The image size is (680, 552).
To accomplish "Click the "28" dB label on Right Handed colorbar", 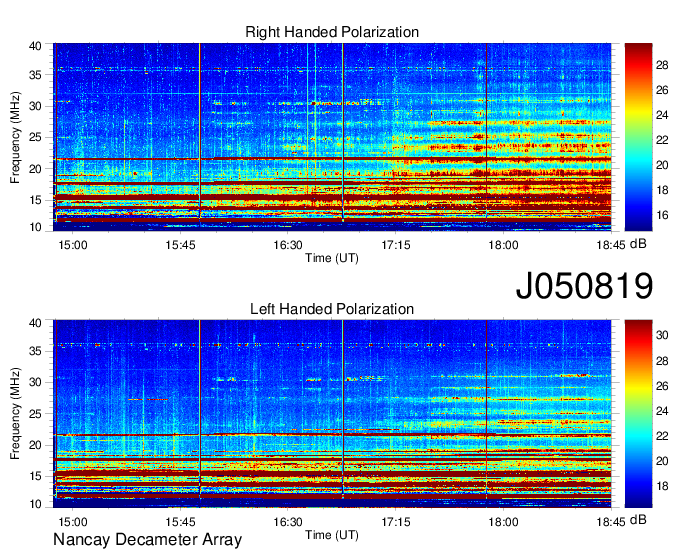I will click(x=662, y=65).
